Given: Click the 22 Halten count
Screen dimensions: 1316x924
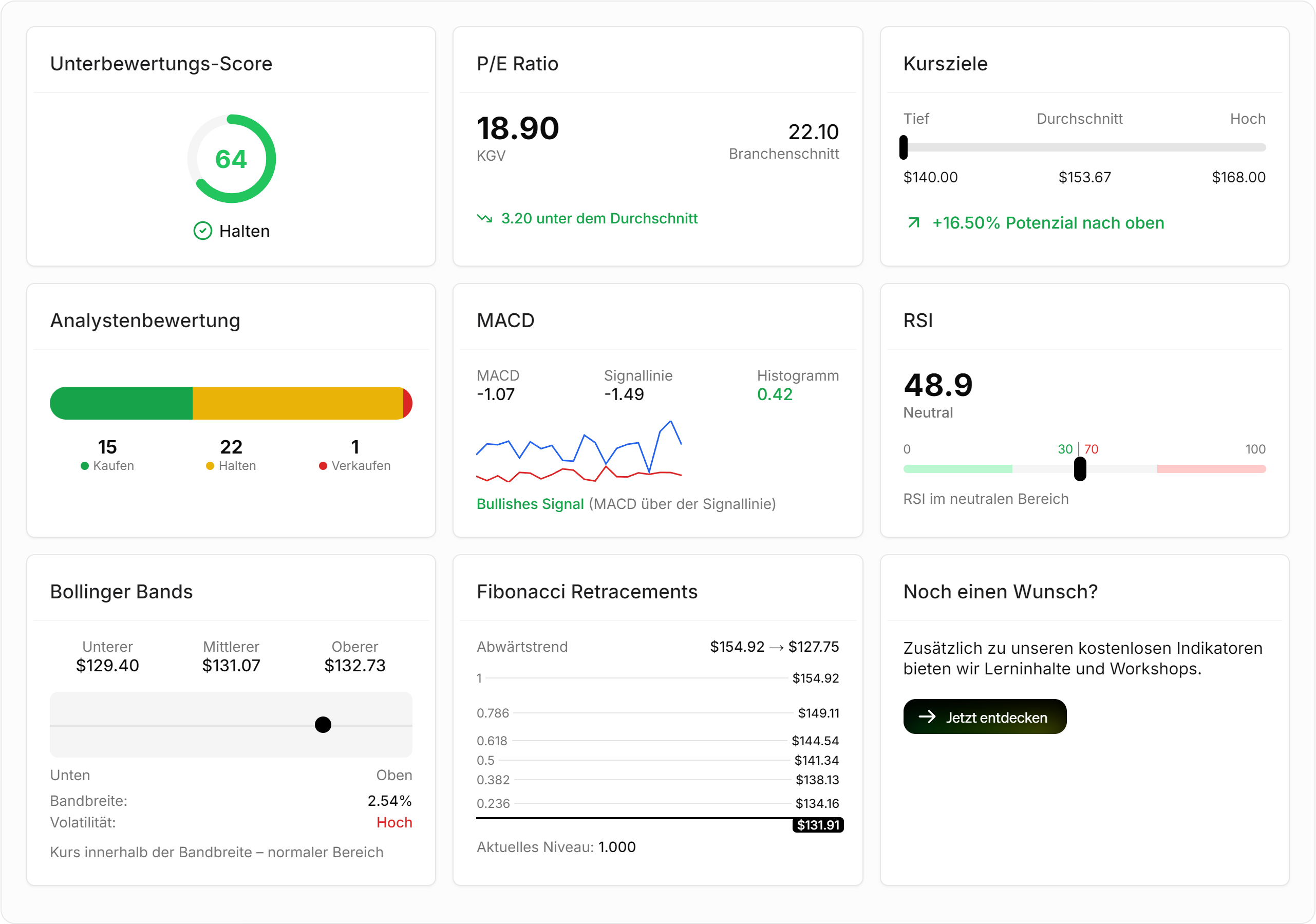Looking at the screenshot, I should pyautogui.click(x=231, y=446).
